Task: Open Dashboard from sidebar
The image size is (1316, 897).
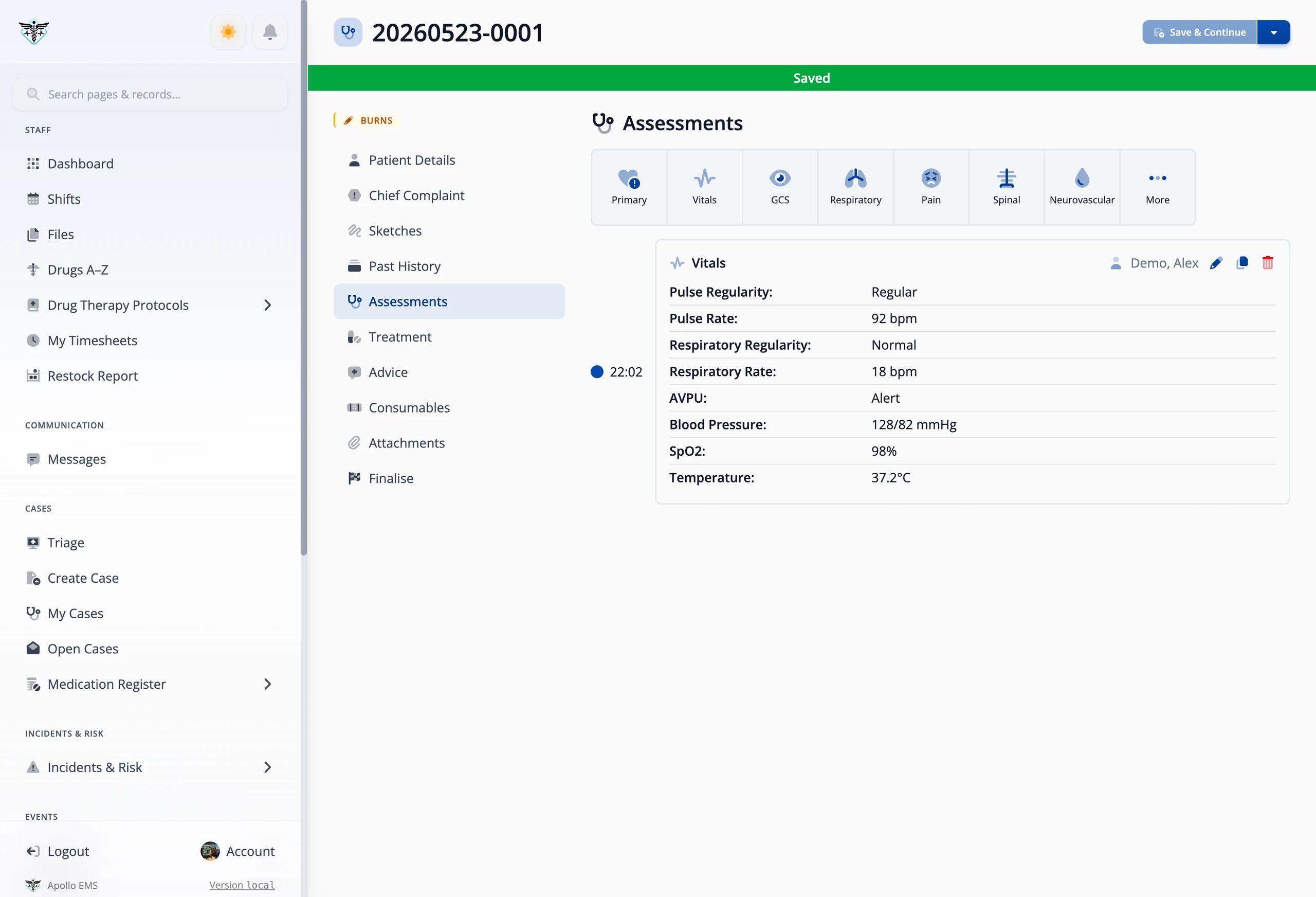Action: click(x=150, y=164)
